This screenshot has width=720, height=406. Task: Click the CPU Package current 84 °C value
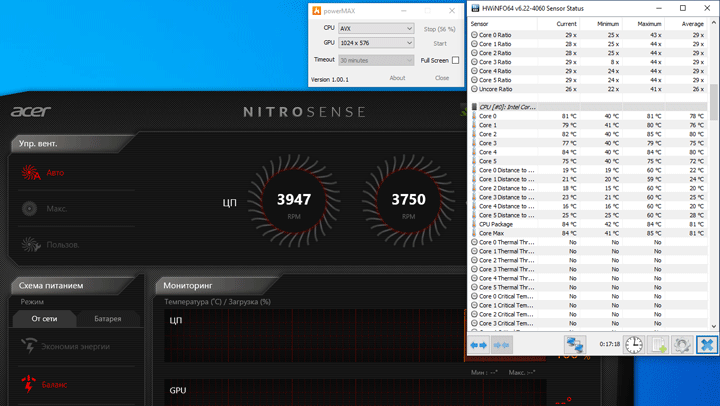click(569, 224)
